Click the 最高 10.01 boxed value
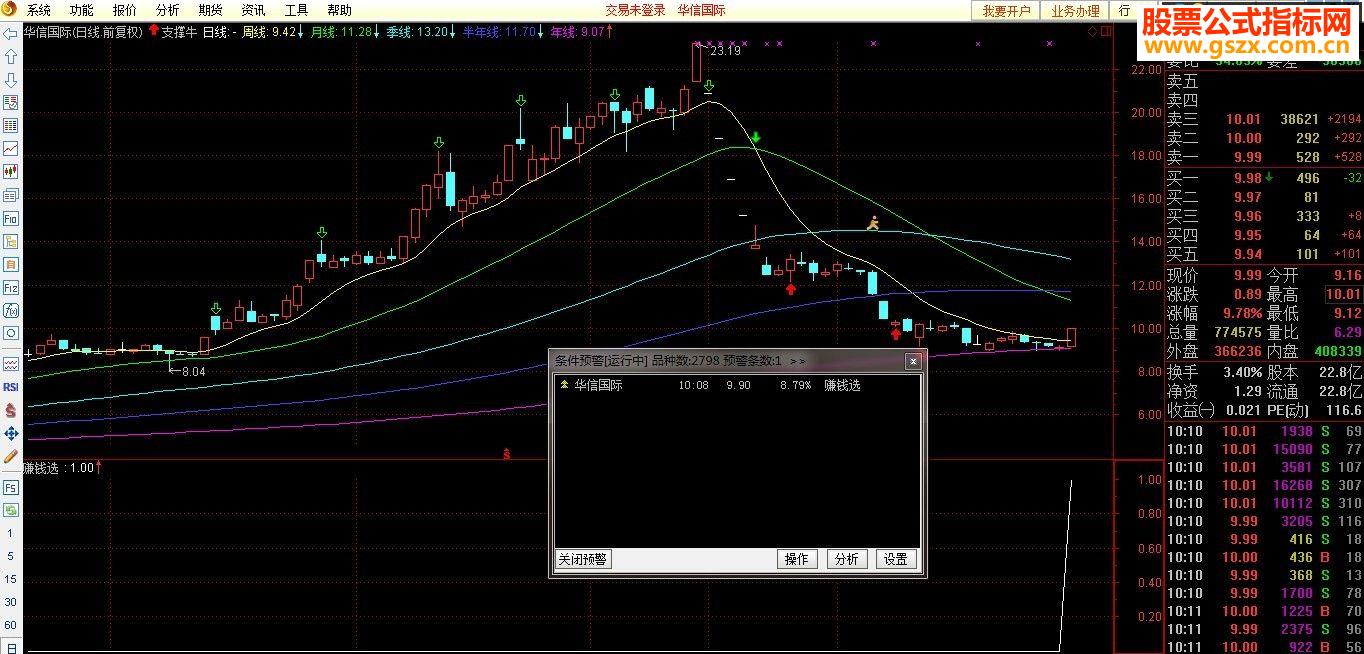The image size is (1364, 654). [1343, 294]
